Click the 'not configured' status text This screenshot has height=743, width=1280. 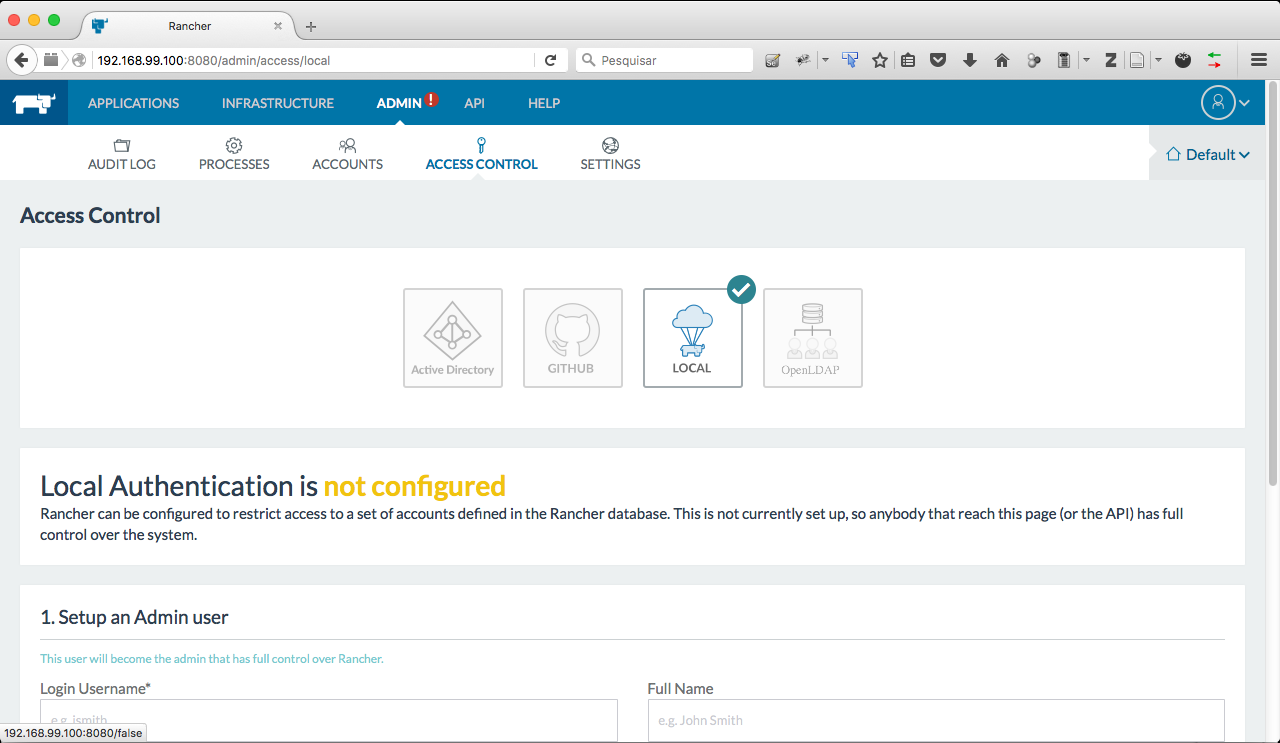[x=414, y=486]
